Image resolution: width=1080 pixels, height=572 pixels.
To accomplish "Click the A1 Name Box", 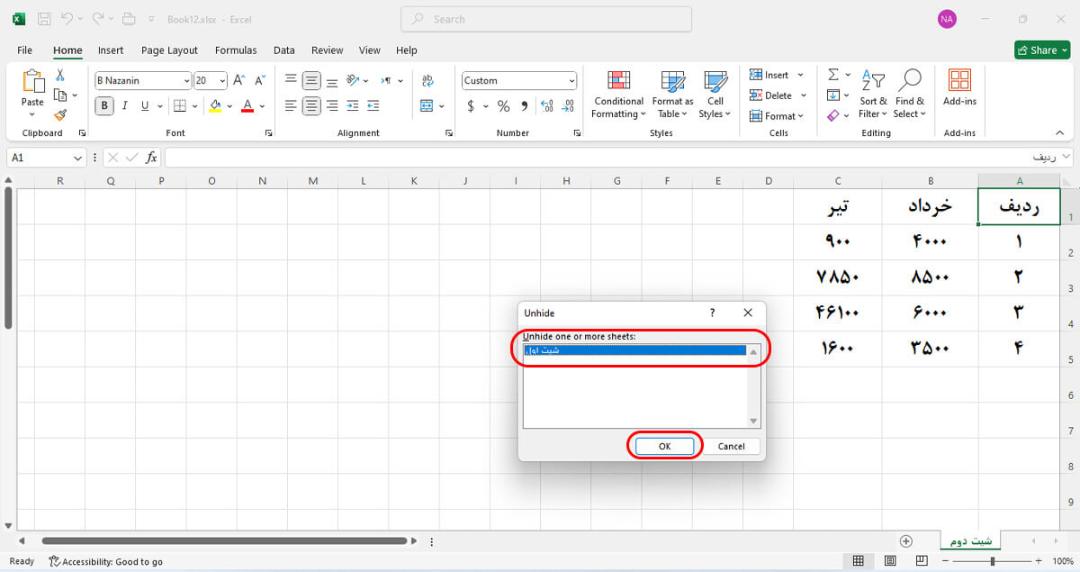I will (x=45, y=158).
